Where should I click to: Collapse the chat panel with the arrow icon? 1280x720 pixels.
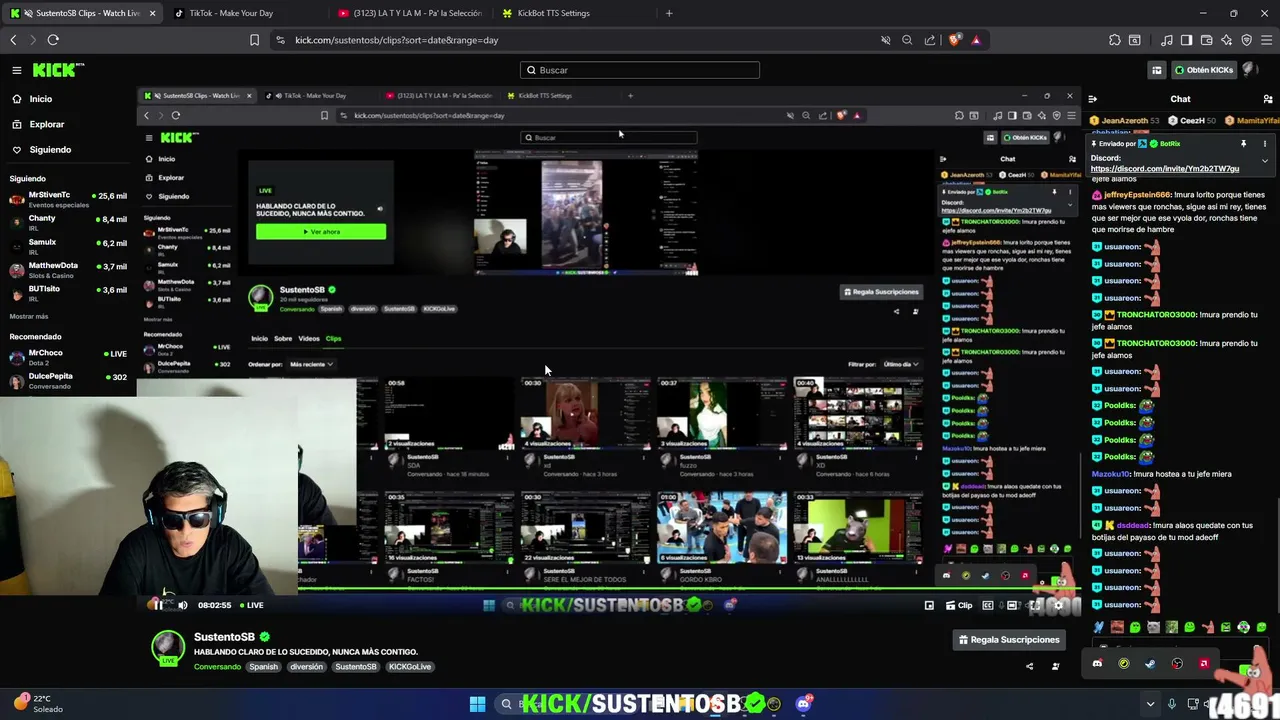(1092, 99)
